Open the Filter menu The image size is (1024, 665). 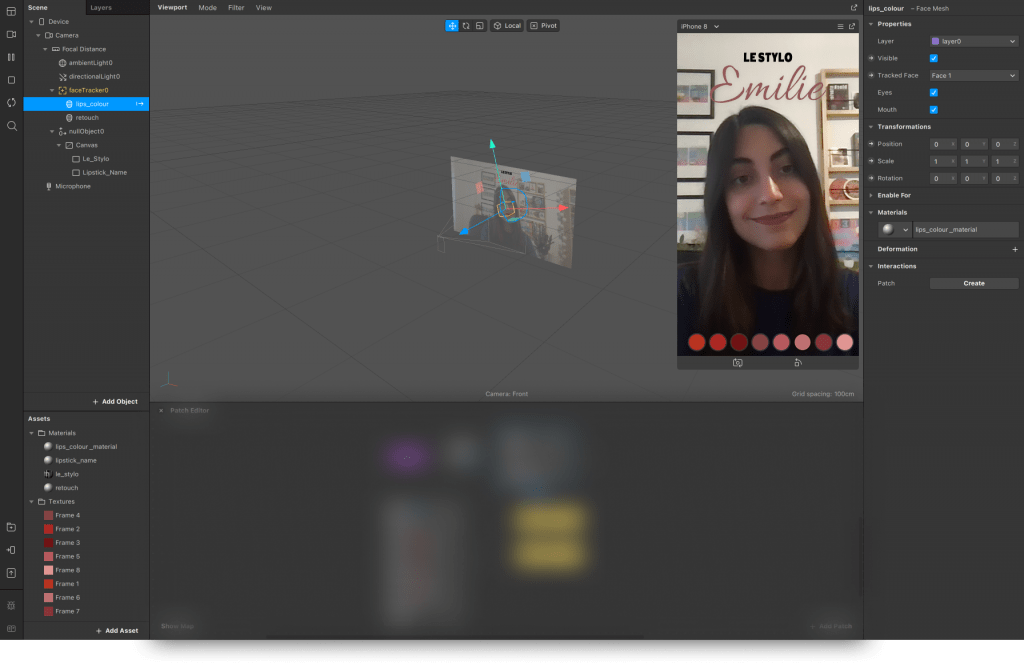pyautogui.click(x=236, y=8)
